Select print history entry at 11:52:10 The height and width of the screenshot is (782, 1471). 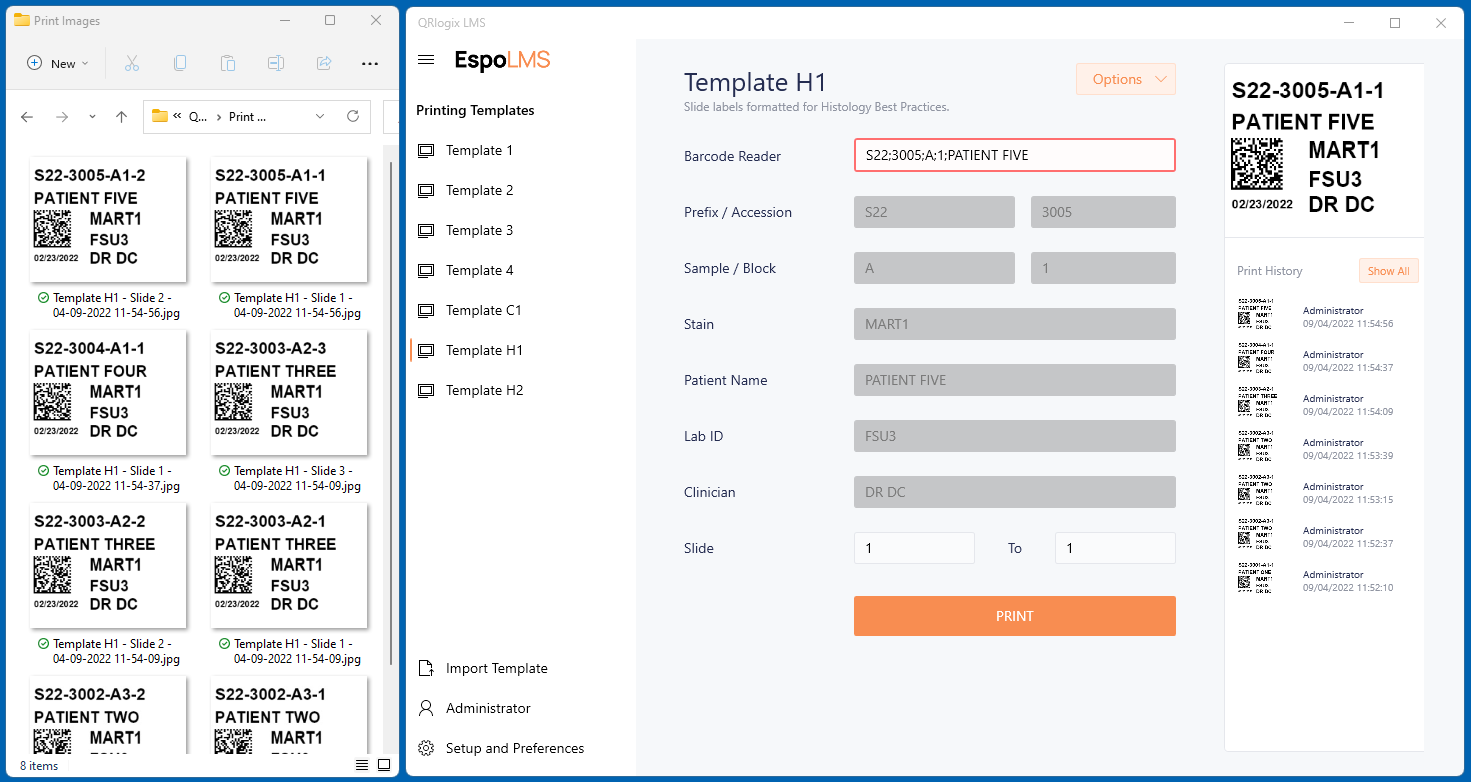[1326, 580]
